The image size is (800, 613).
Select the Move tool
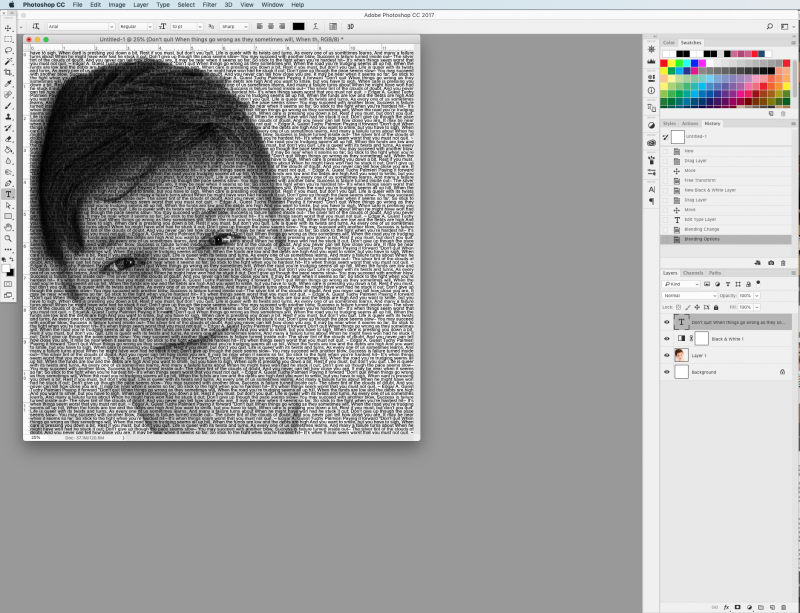[8, 28]
